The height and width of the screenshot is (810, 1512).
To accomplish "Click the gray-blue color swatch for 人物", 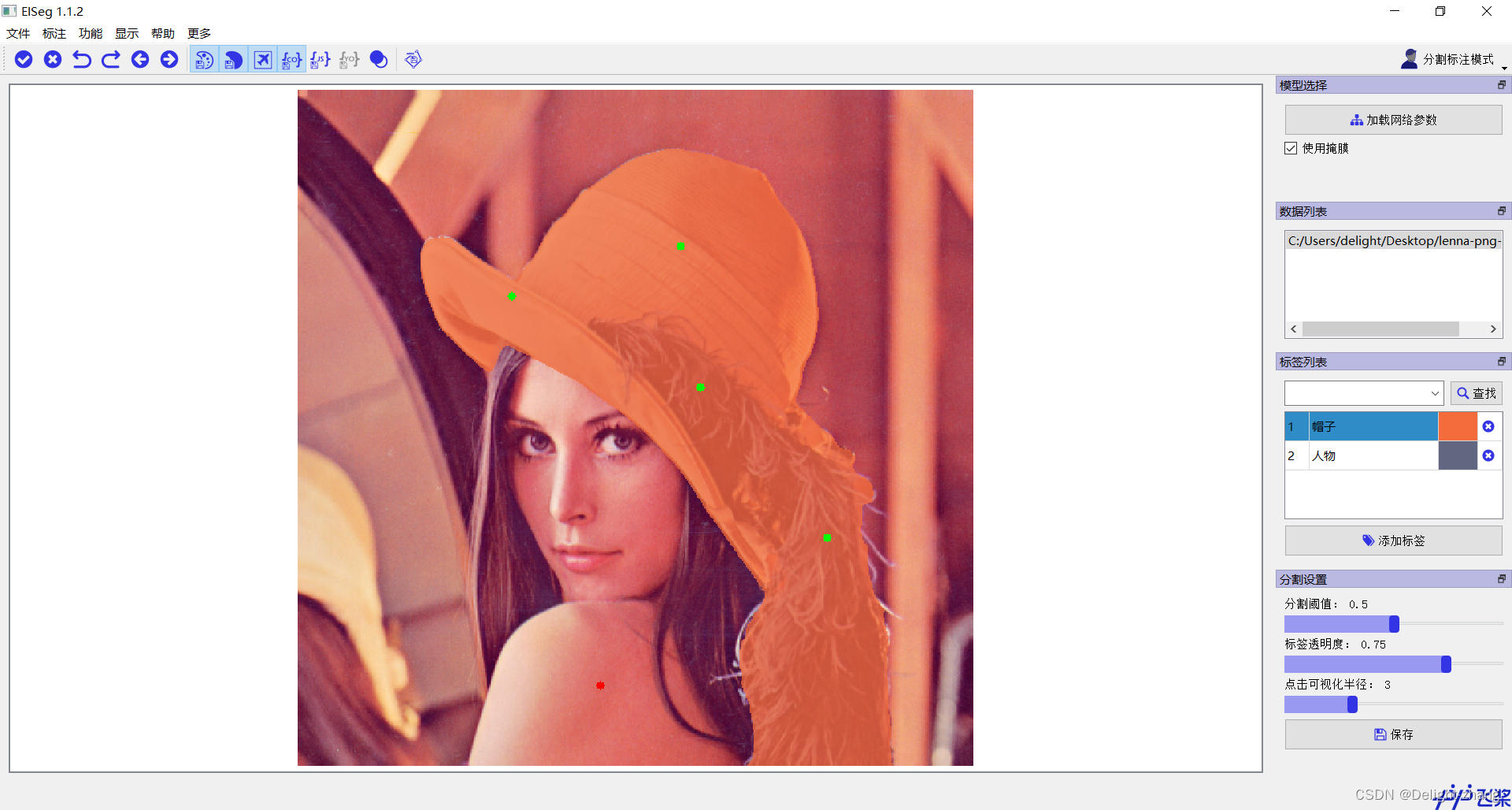I will (x=1457, y=455).
